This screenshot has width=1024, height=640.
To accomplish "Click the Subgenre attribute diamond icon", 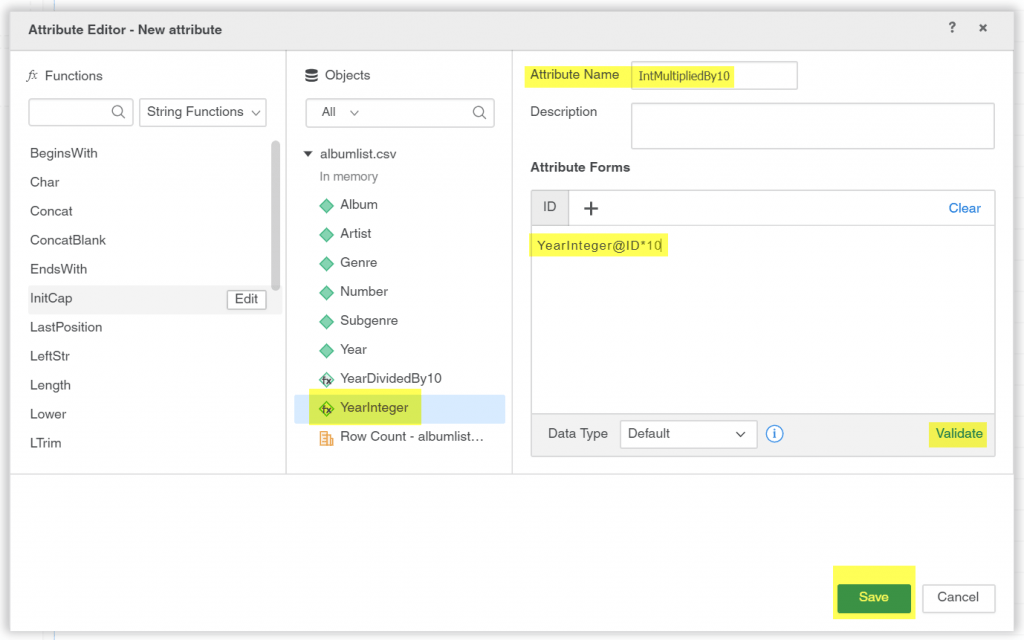I will (x=327, y=322).
